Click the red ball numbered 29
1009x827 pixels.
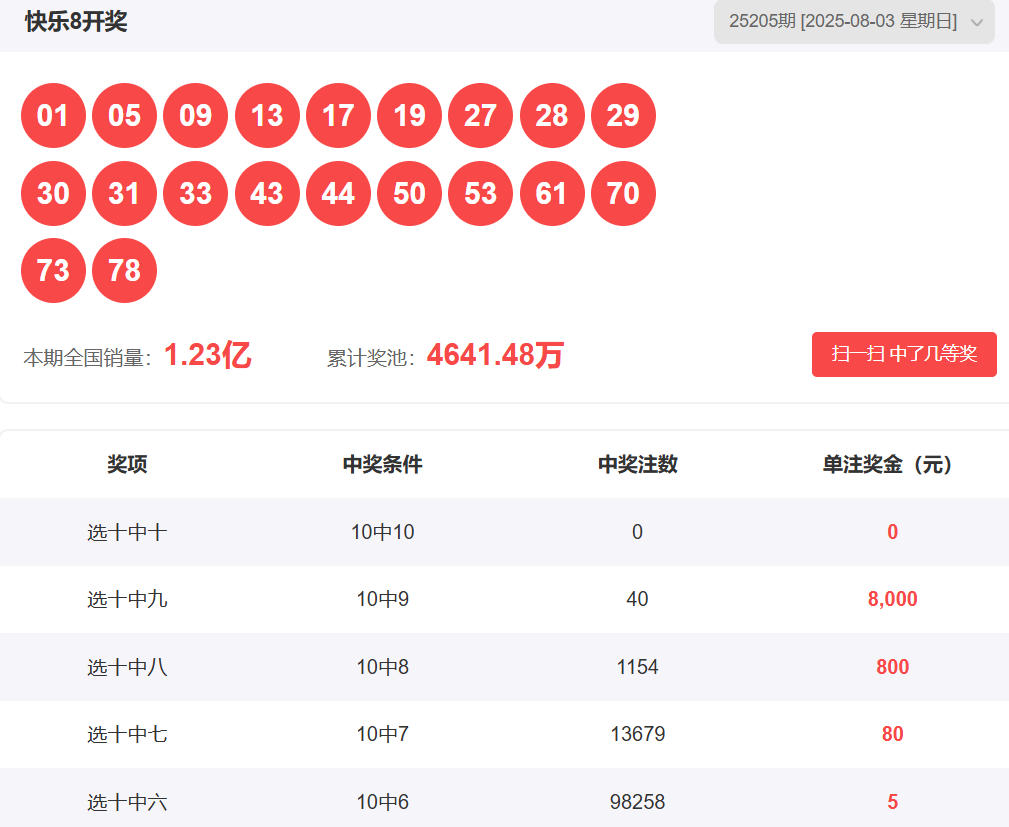click(623, 116)
